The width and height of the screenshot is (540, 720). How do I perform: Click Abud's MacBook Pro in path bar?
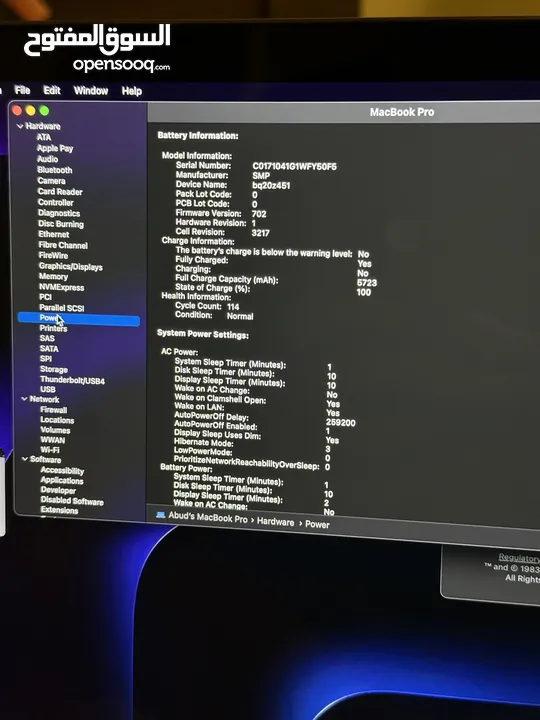tap(208, 518)
